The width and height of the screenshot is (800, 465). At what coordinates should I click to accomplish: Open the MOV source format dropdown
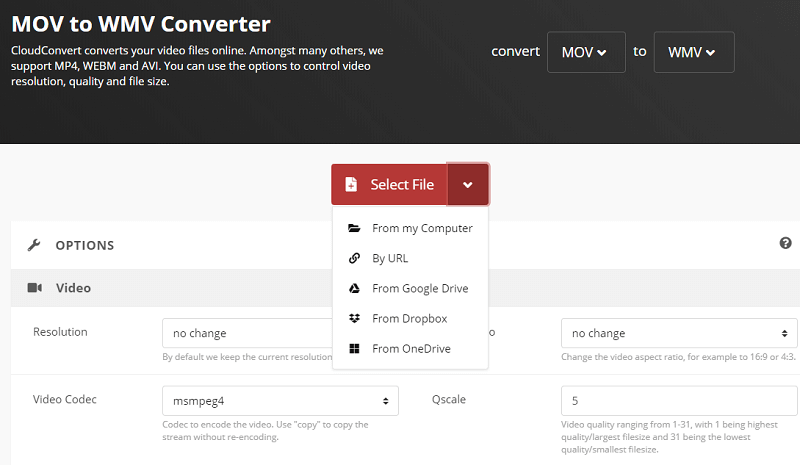pyautogui.click(x=586, y=52)
